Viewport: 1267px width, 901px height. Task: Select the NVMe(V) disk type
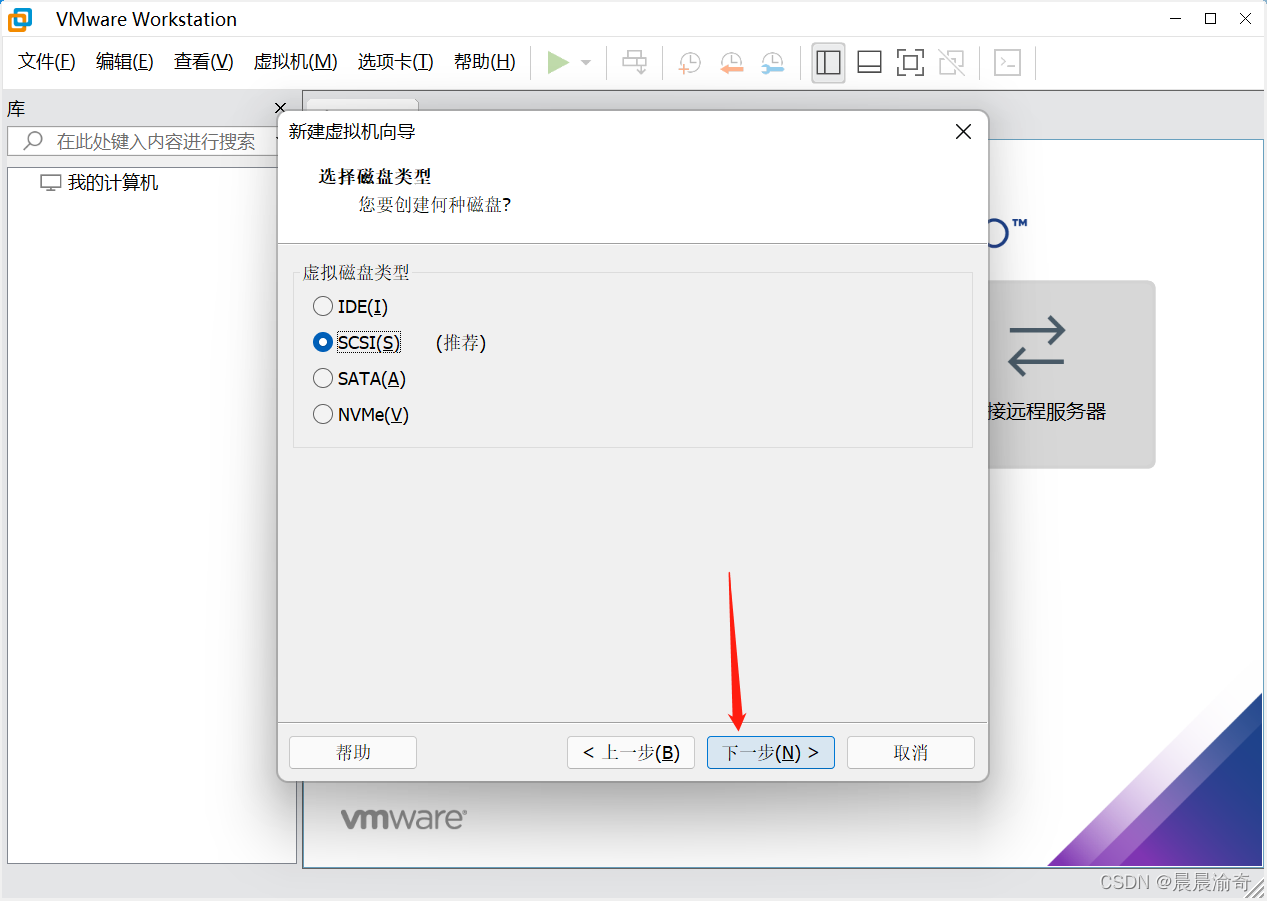361,414
